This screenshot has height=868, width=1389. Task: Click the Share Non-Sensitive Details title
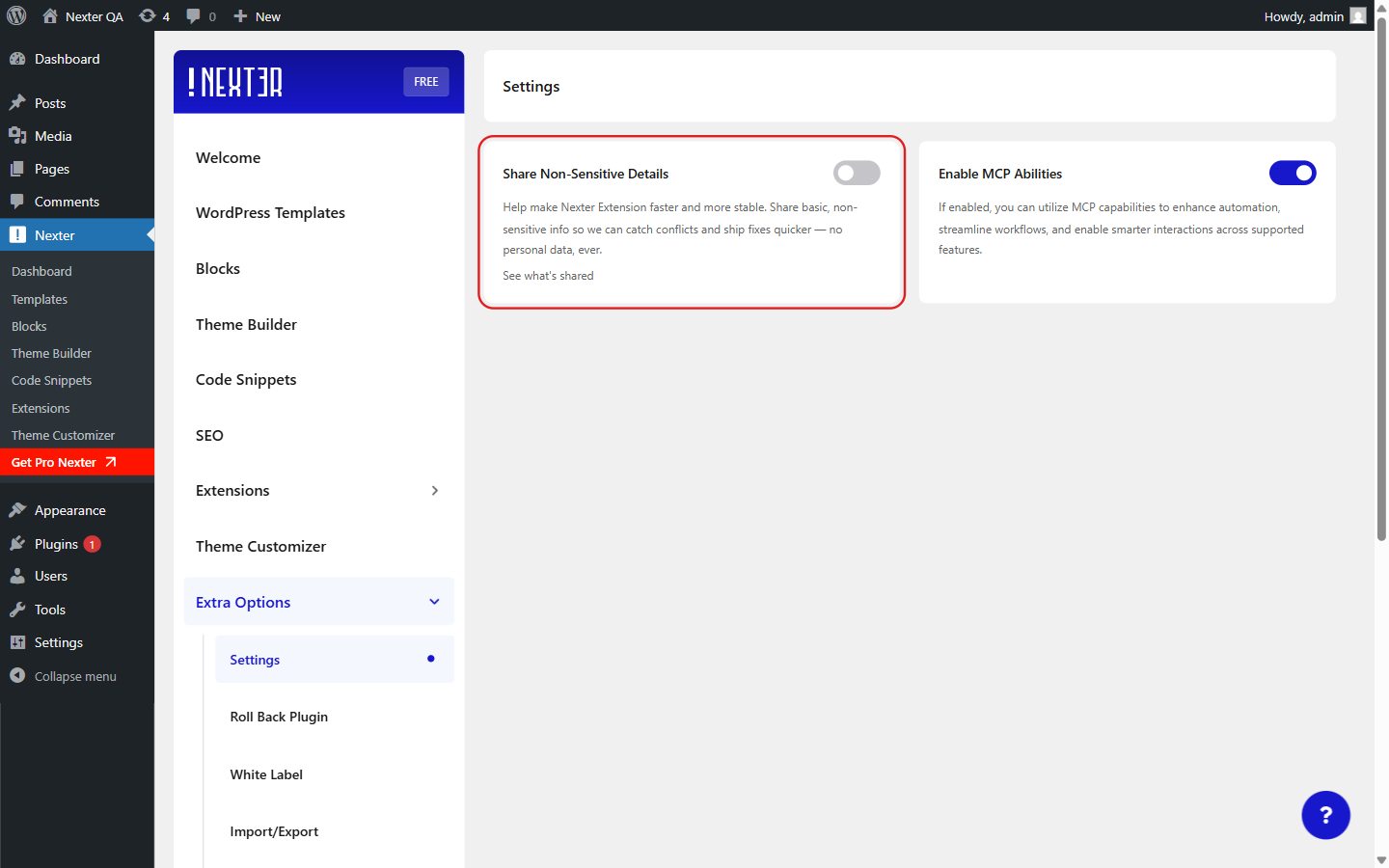(586, 174)
